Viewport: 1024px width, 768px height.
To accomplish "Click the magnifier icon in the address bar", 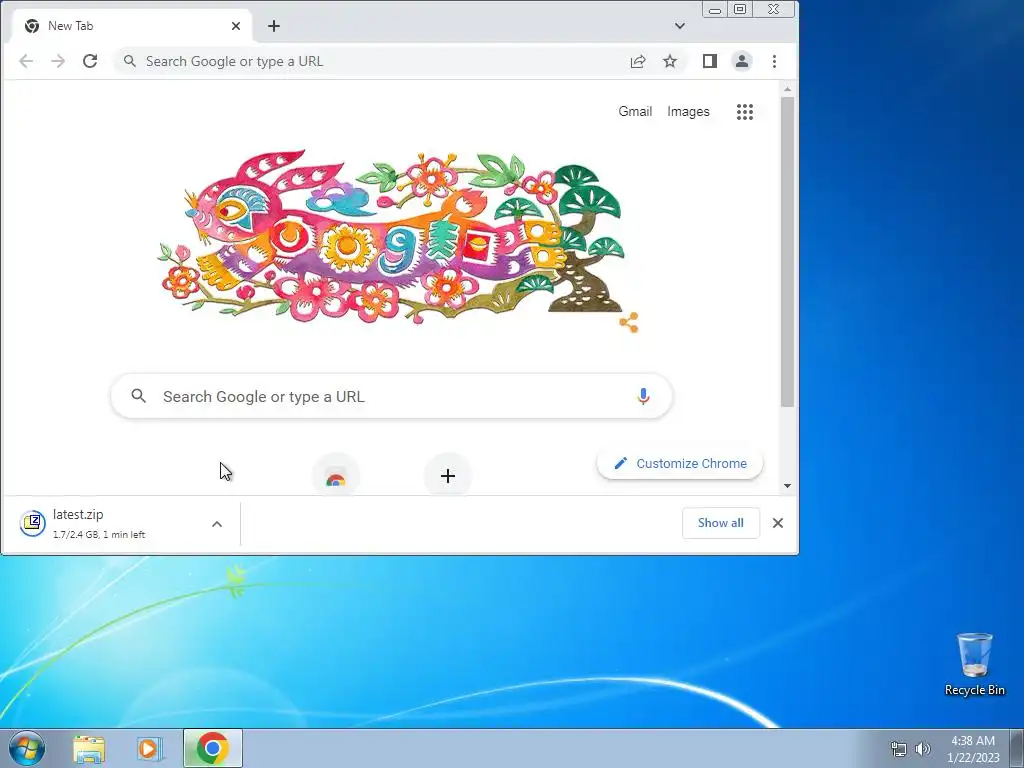I will [x=130, y=61].
